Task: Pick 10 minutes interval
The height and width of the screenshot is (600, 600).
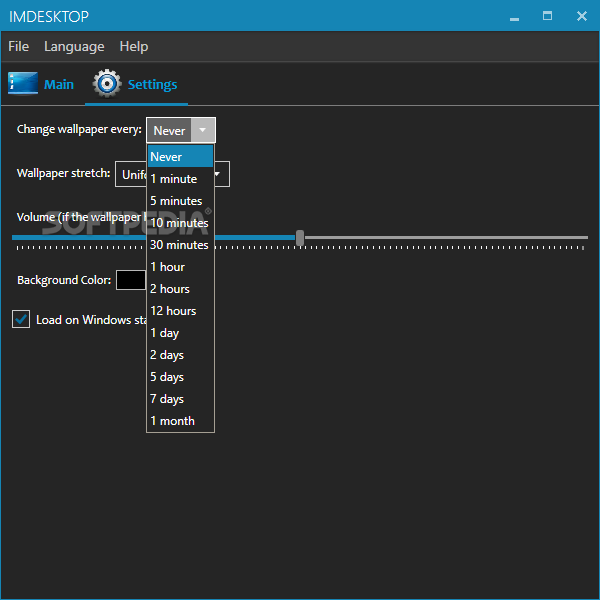Action: click(180, 223)
